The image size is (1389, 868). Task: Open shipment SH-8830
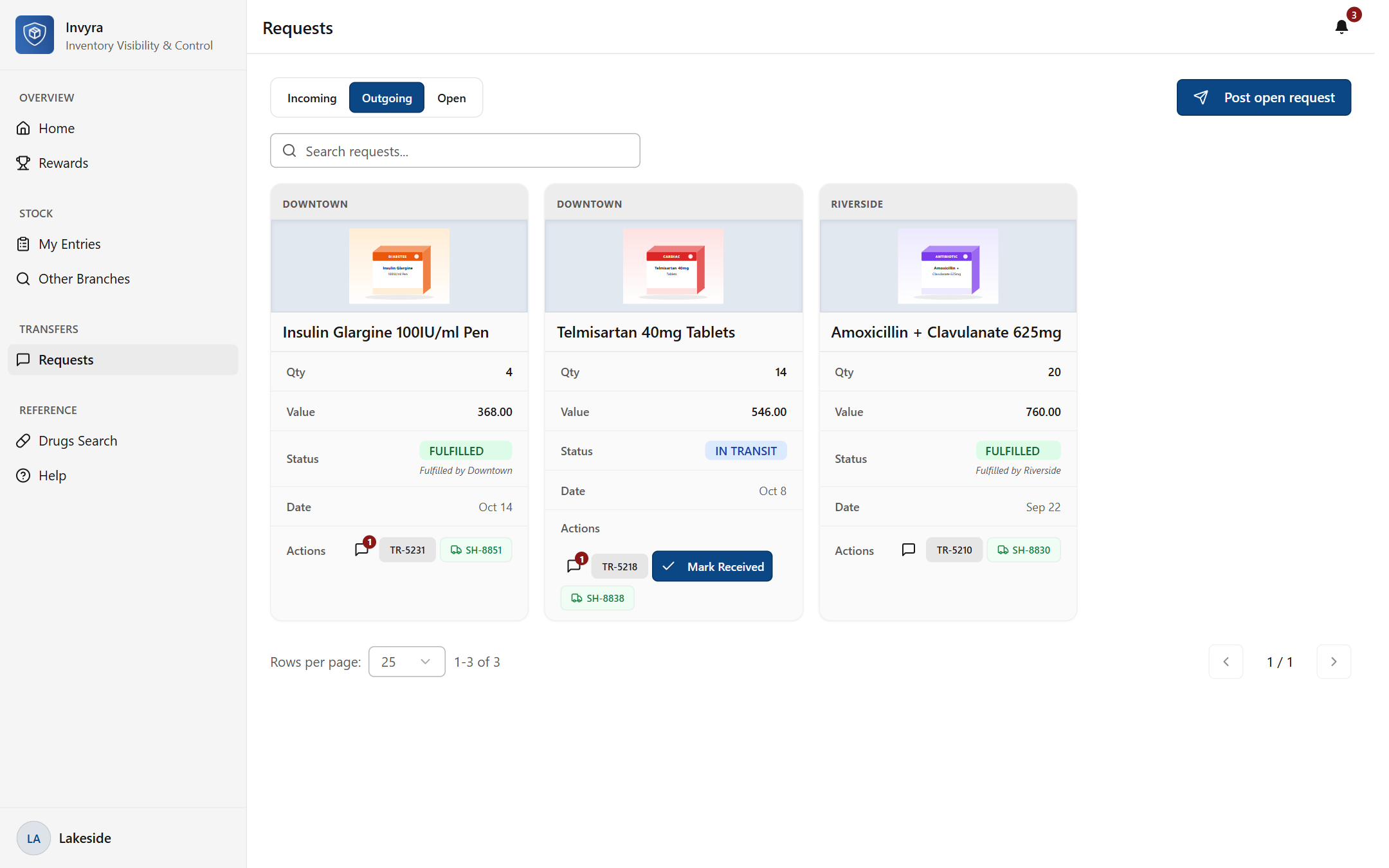1023,550
